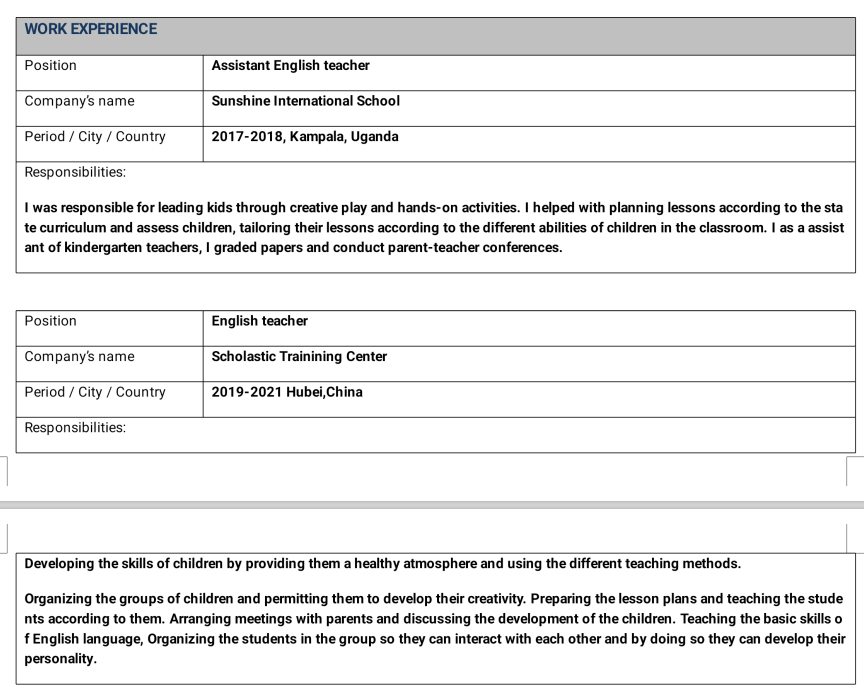
Task: Click the paragraph about leading kids through creative play
Action: (430, 208)
